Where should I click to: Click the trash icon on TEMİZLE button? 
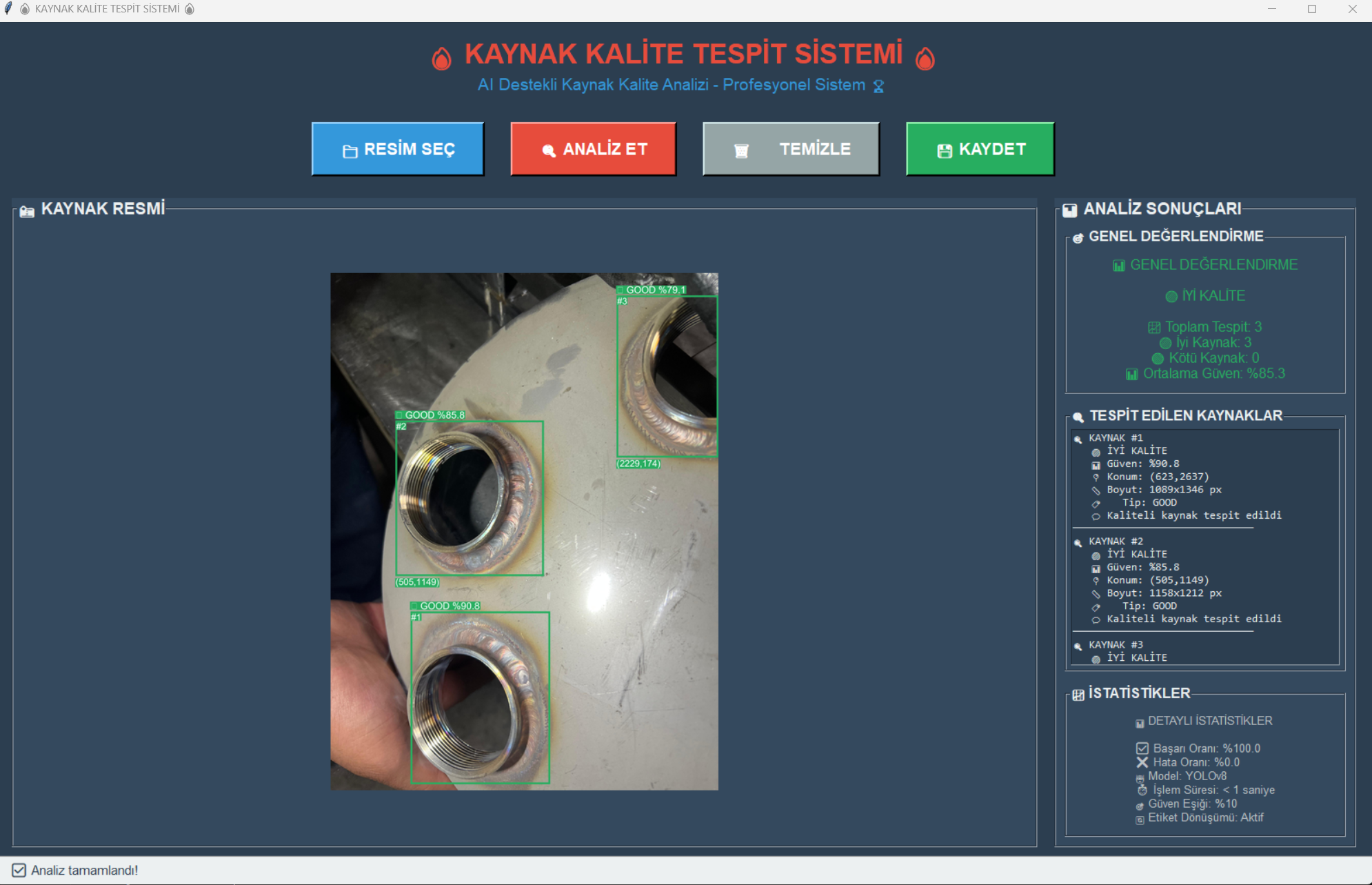(x=741, y=150)
